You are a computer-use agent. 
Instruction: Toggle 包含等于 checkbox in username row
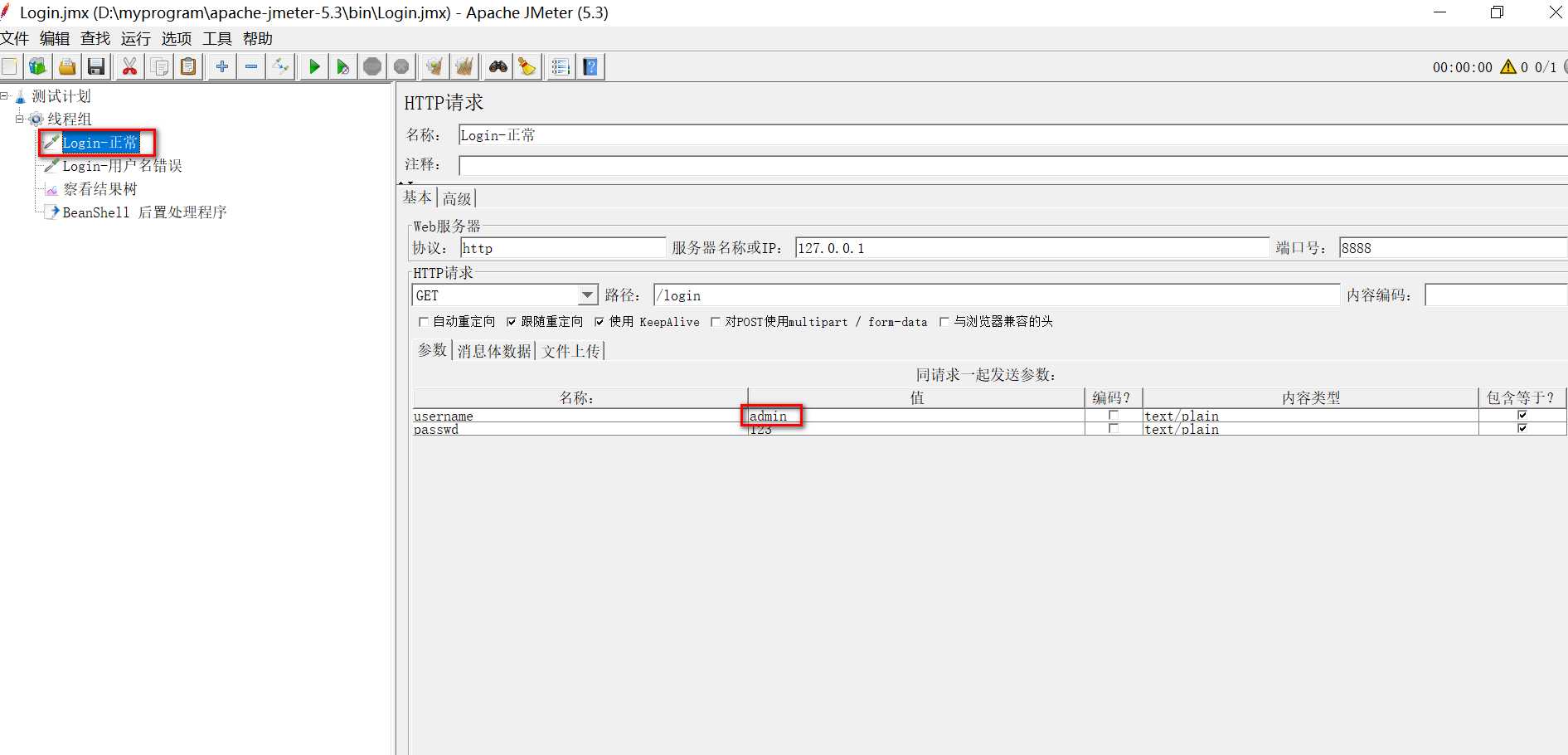[x=1522, y=415]
